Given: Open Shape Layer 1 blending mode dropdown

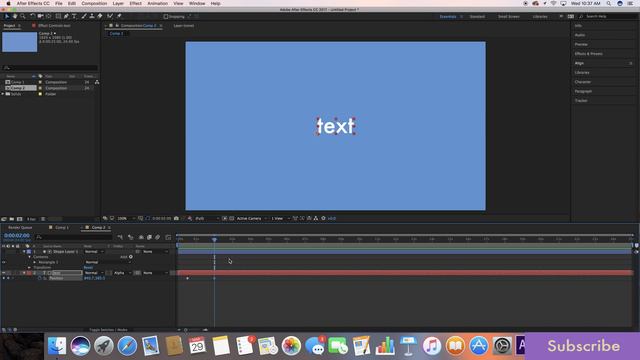Looking at the screenshot, I should pos(94,251).
